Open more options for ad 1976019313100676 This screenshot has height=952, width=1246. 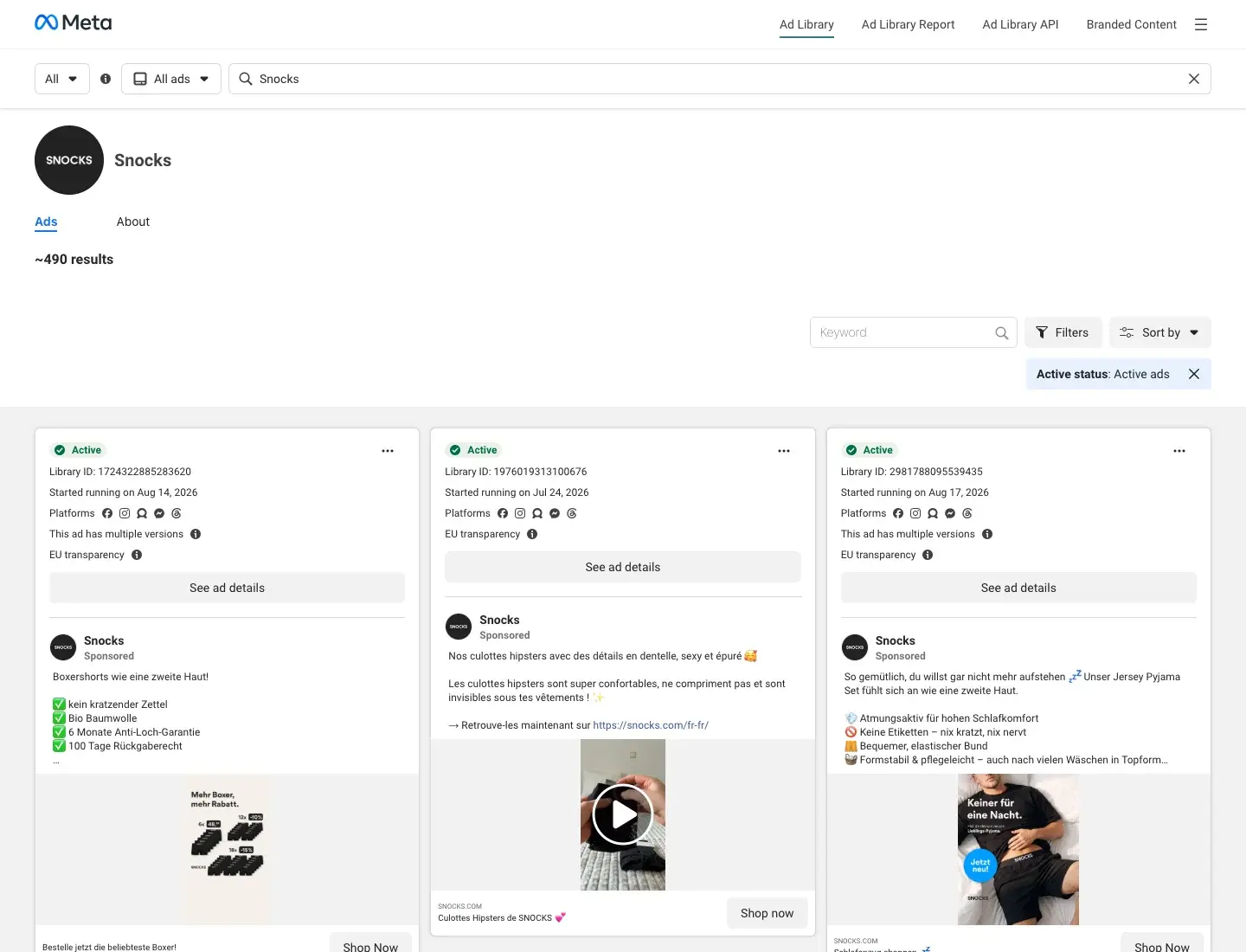pyautogui.click(x=784, y=451)
